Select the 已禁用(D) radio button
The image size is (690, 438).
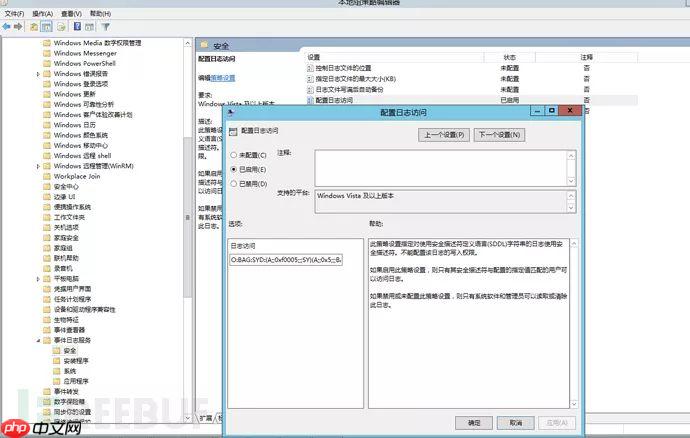coord(234,184)
